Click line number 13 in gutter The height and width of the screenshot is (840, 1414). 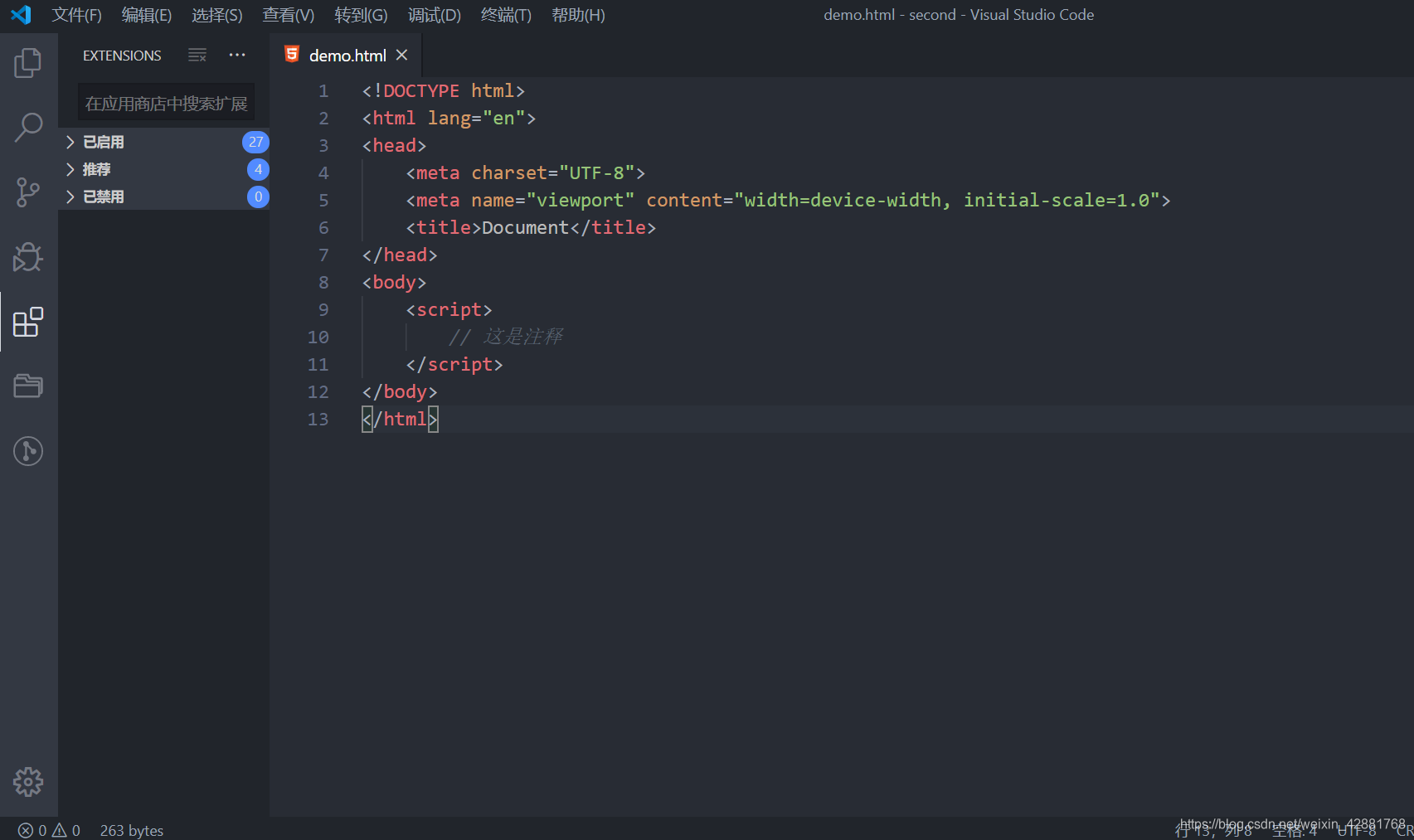(x=318, y=420)
